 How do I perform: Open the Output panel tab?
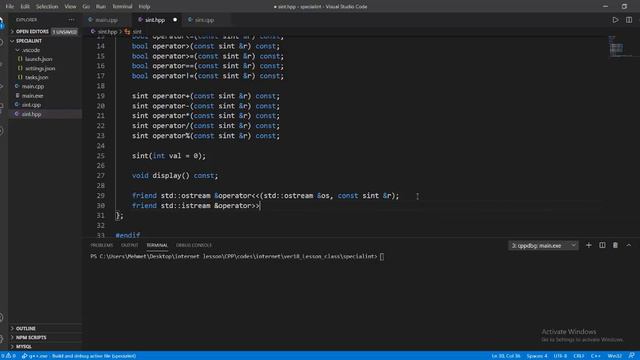[x=129, y=245]
